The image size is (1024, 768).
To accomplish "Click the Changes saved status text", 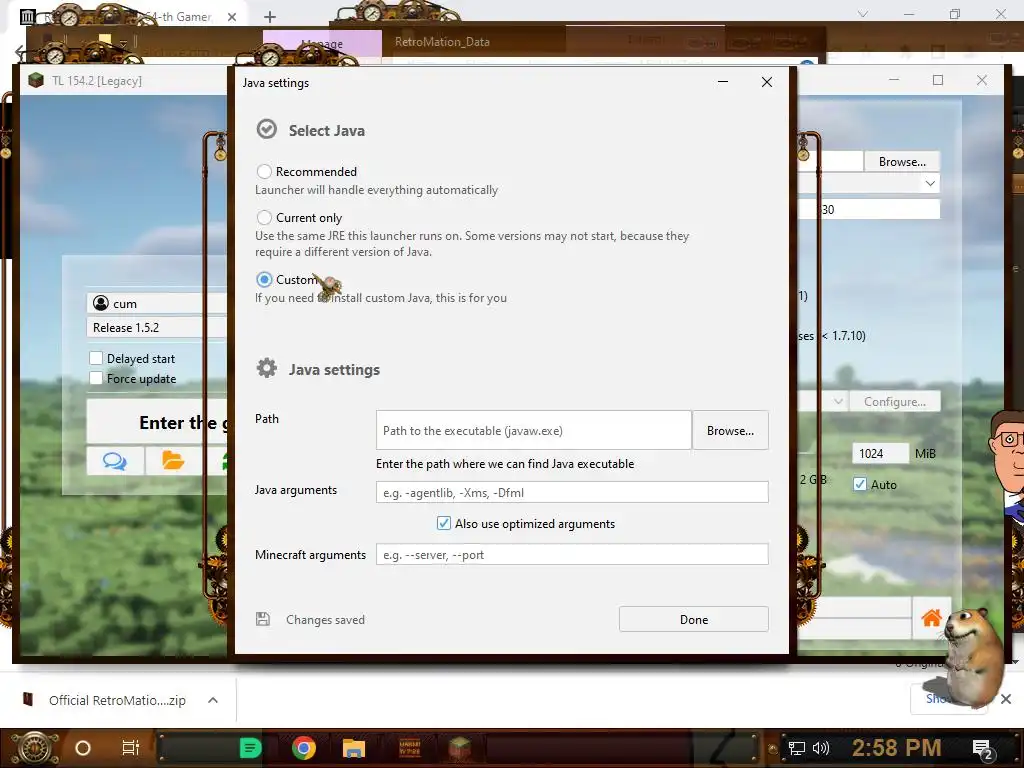I will pyautogui.click(x=325, y=620).
